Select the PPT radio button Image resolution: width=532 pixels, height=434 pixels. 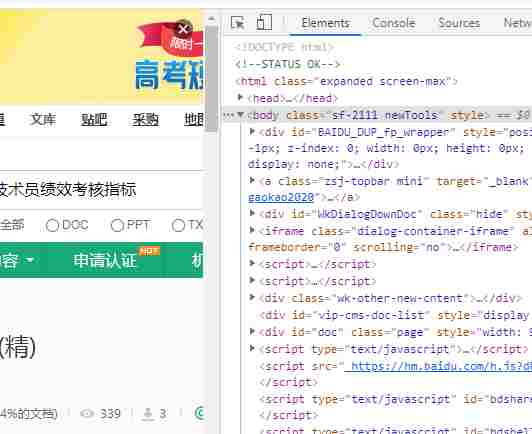pos(117,225)
